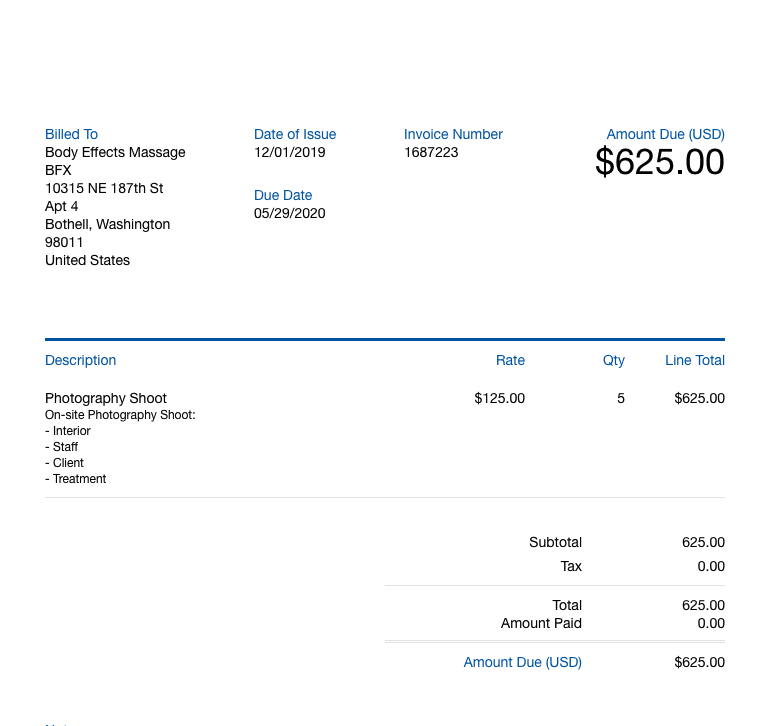Click the Subtotal label

pyautogui.click(x=556, y=542)
